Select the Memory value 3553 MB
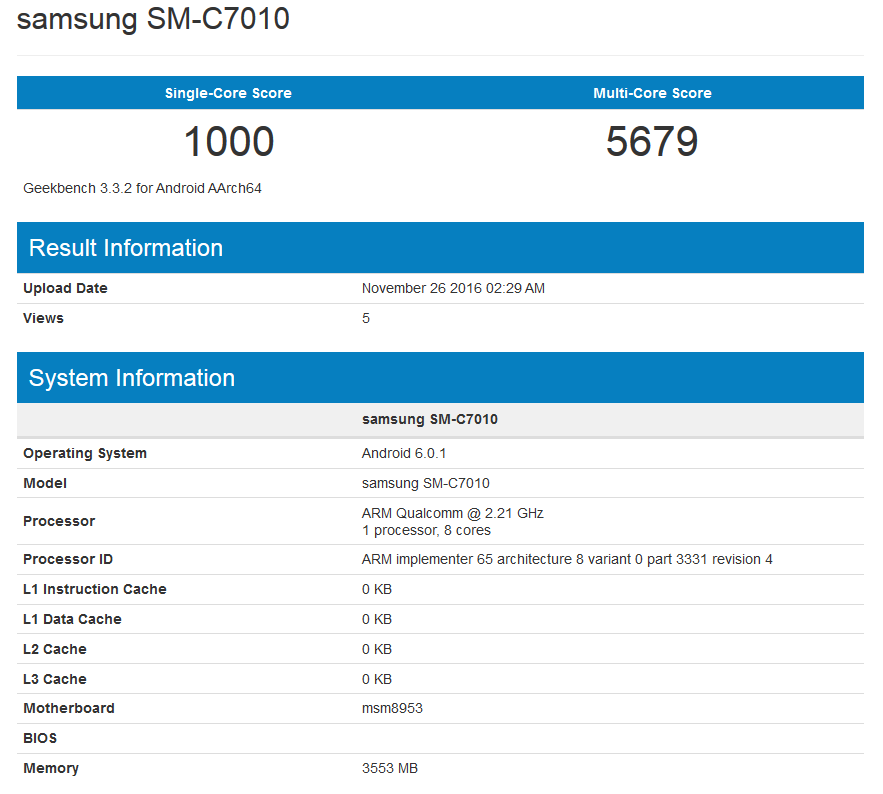Viewport: 883px width, 794px height. (x=390, y=768)
